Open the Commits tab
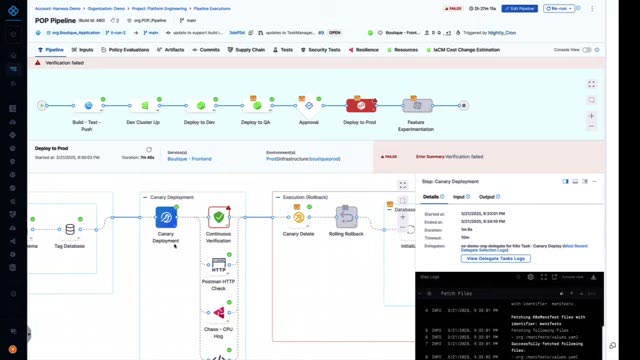640x360 pixels. tap(206, 50)
